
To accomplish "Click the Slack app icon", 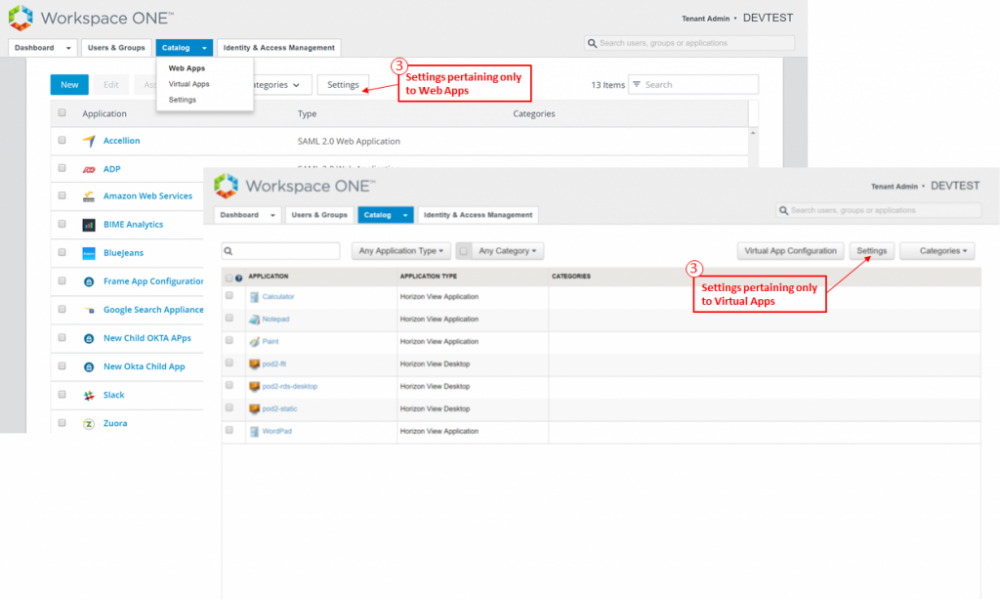I will [x=88, y=395].
